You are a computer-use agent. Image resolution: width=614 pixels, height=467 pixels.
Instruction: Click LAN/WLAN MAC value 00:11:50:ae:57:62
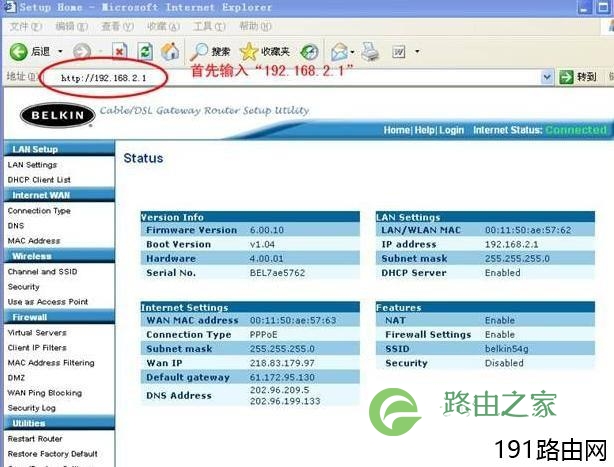(528, 230)
